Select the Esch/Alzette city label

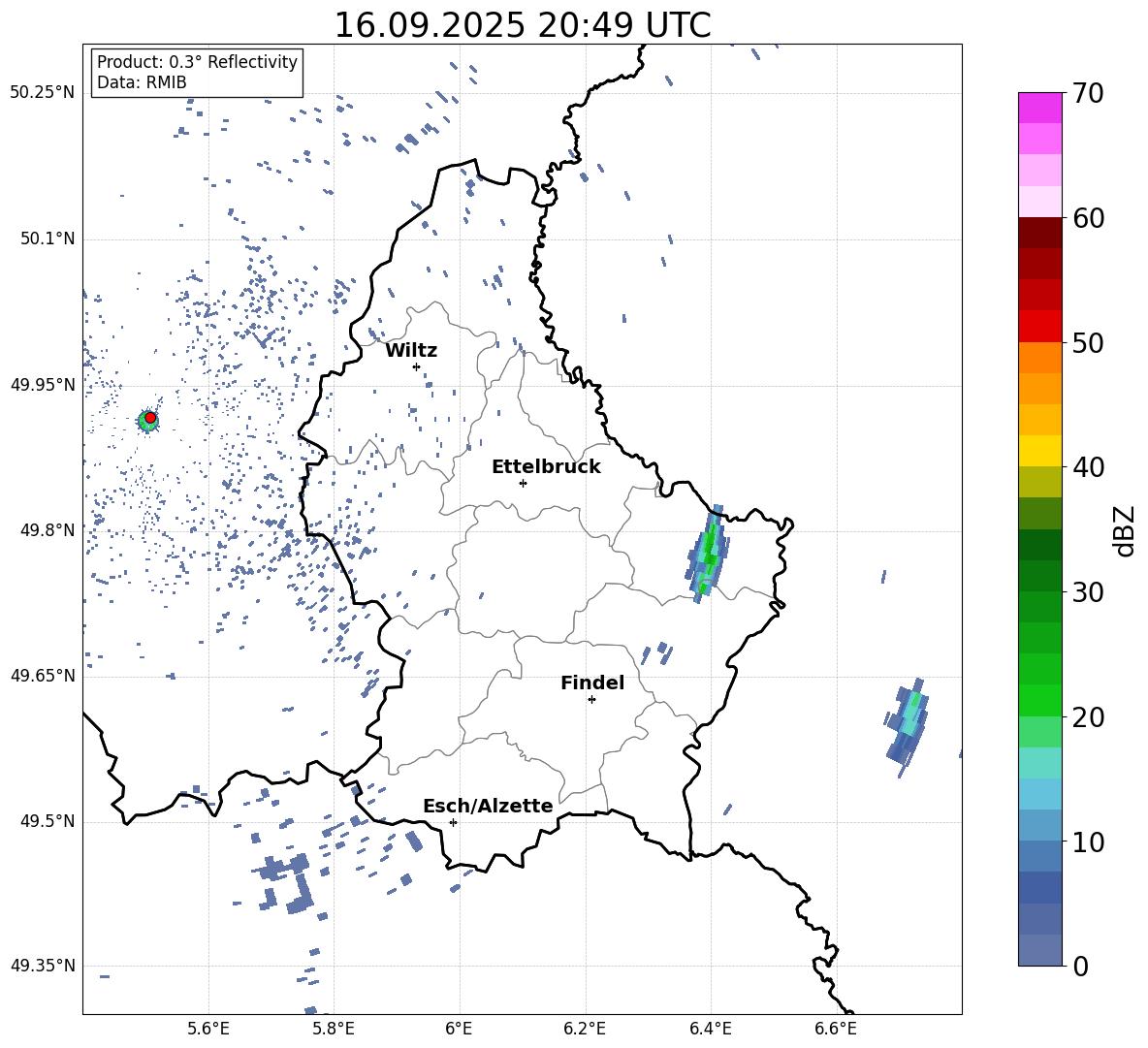click(488, 806)
